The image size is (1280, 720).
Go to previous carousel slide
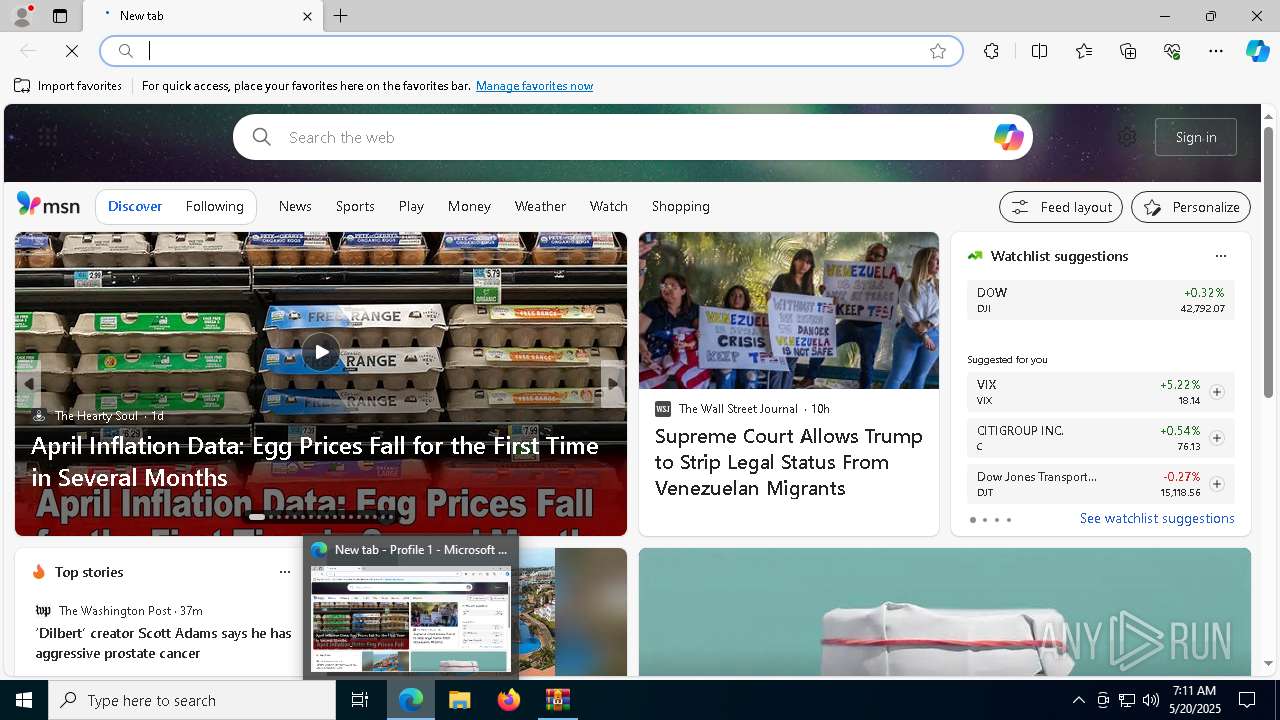click(x=28, y=384)
